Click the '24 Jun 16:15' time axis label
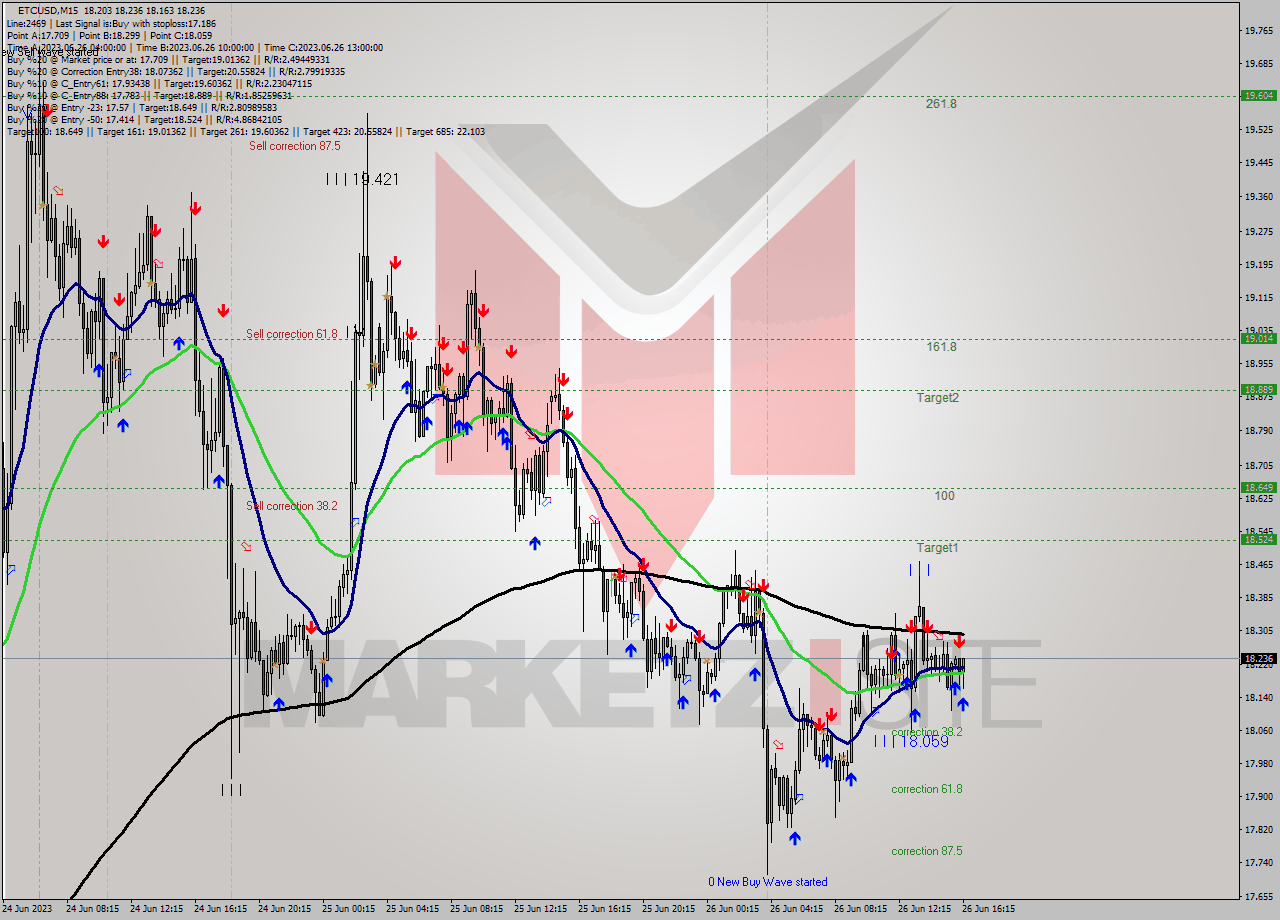This screenshot has width=1280, height=920. coord(218,910)
